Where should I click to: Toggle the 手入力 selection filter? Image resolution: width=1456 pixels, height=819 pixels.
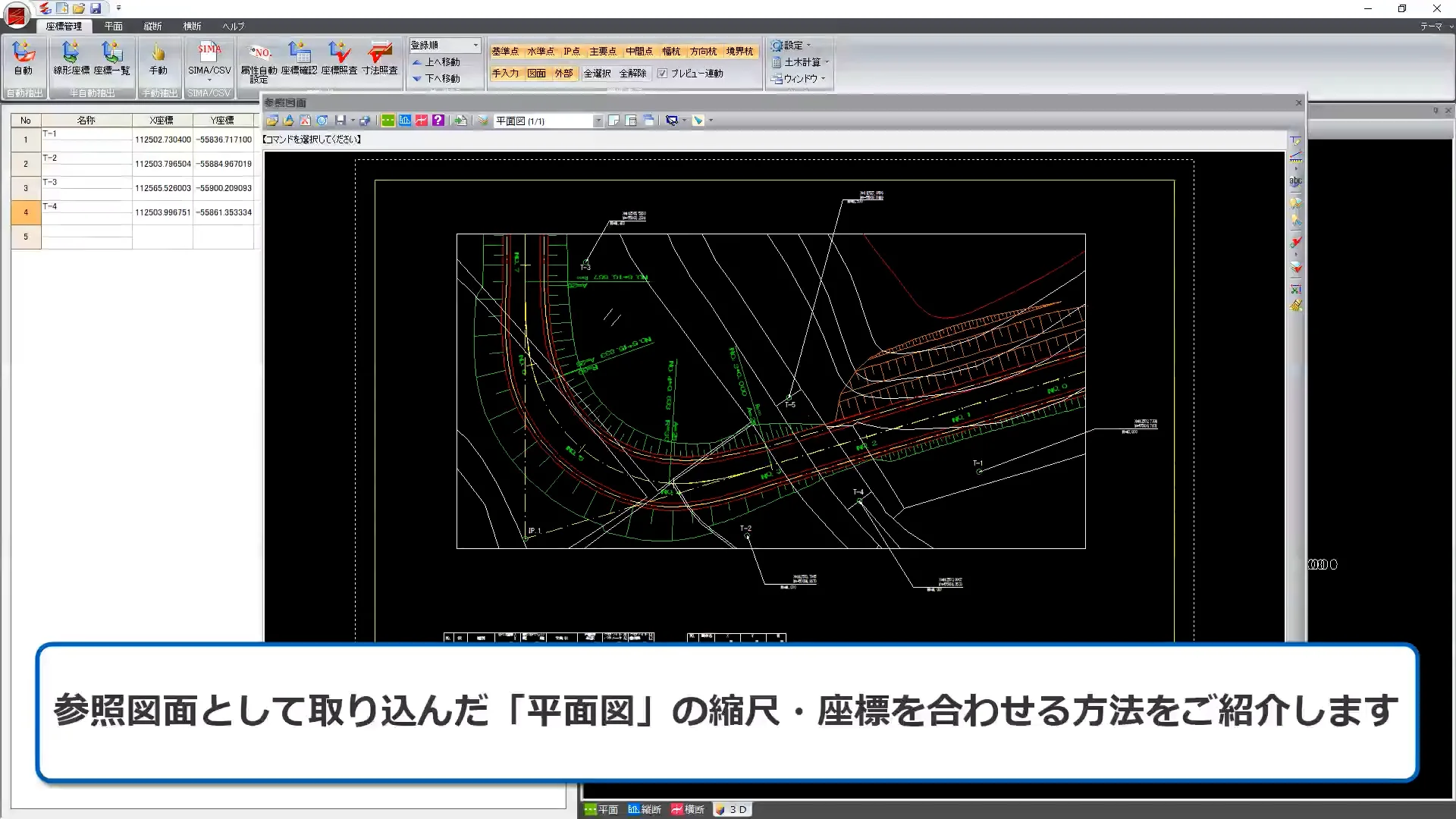[x=507, y=74]
